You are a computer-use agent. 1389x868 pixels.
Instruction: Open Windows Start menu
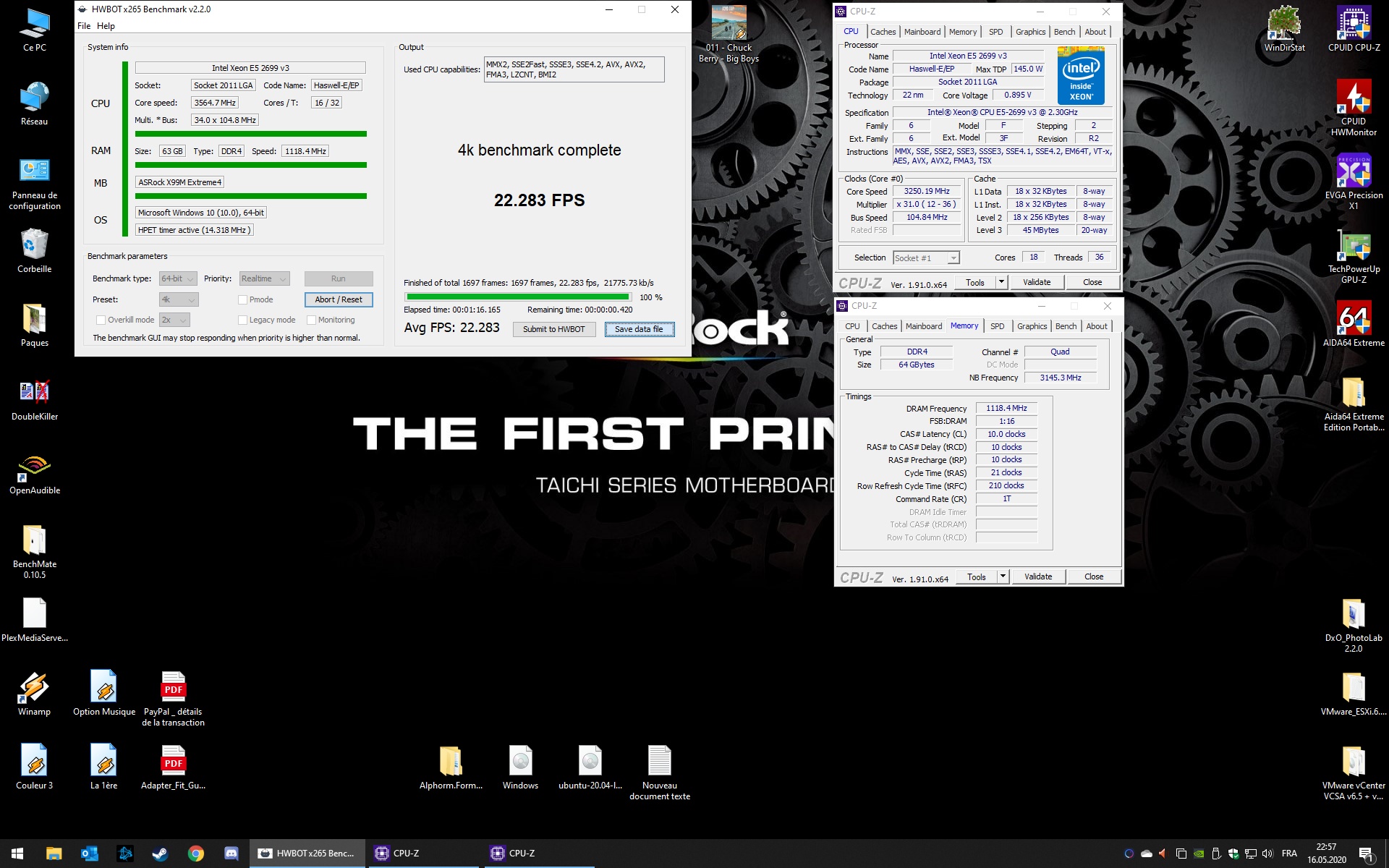pos(17,854)
